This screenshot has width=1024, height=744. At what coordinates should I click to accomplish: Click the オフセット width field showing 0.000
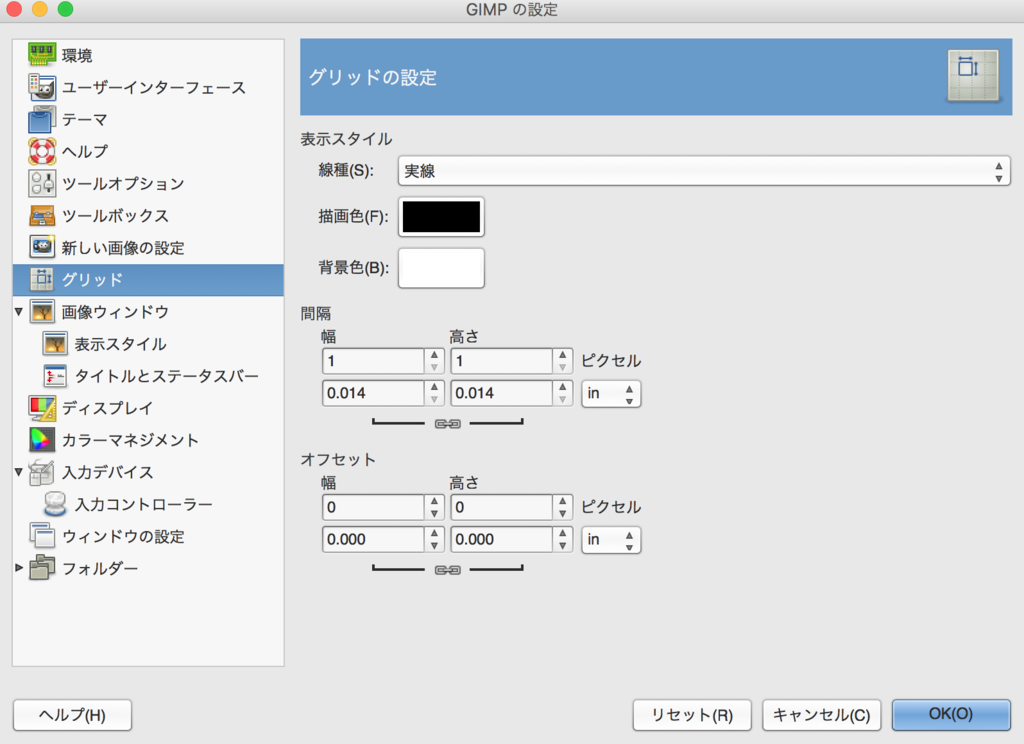coord(374,540)
